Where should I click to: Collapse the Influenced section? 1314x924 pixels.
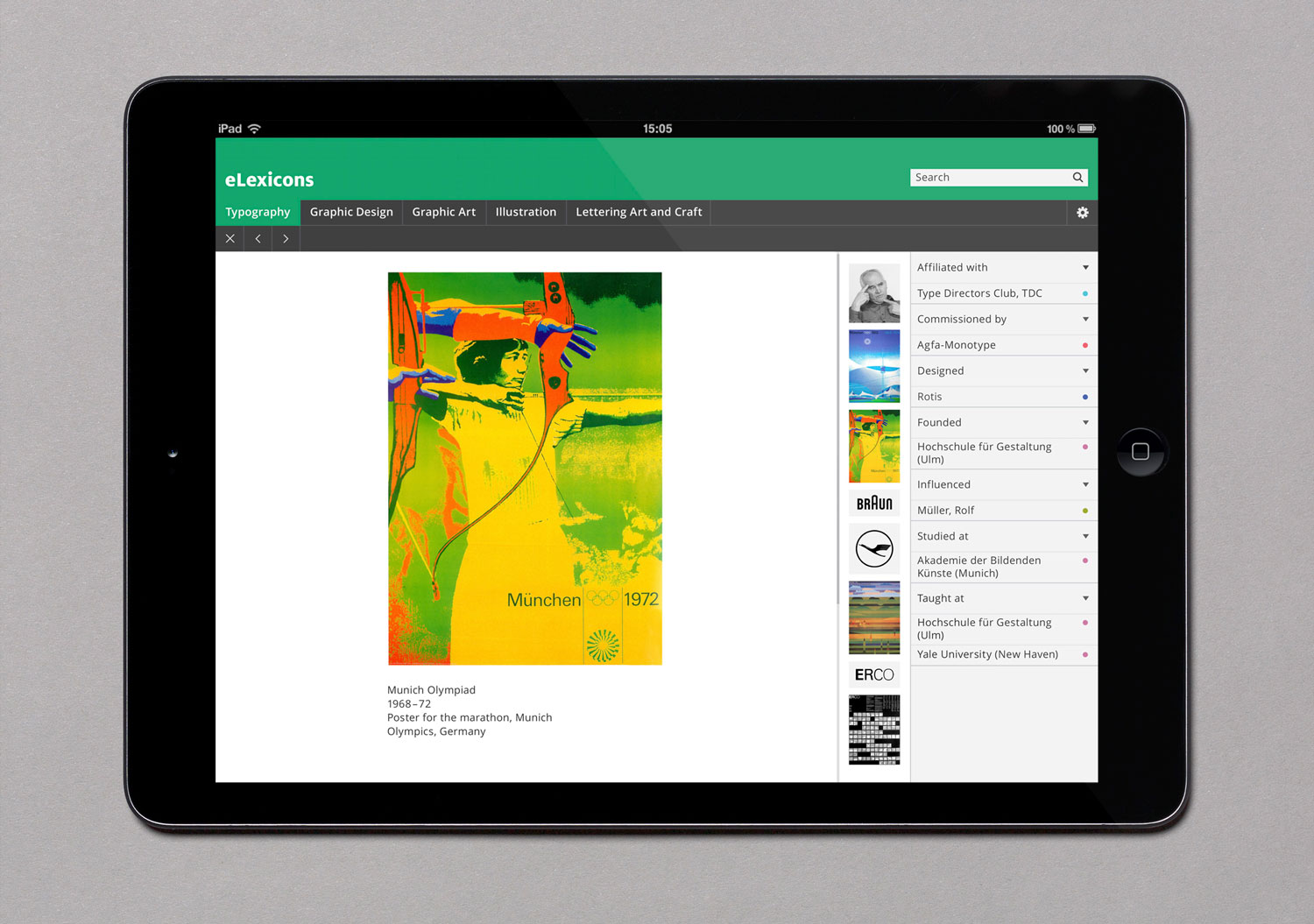click(1085, 485)
